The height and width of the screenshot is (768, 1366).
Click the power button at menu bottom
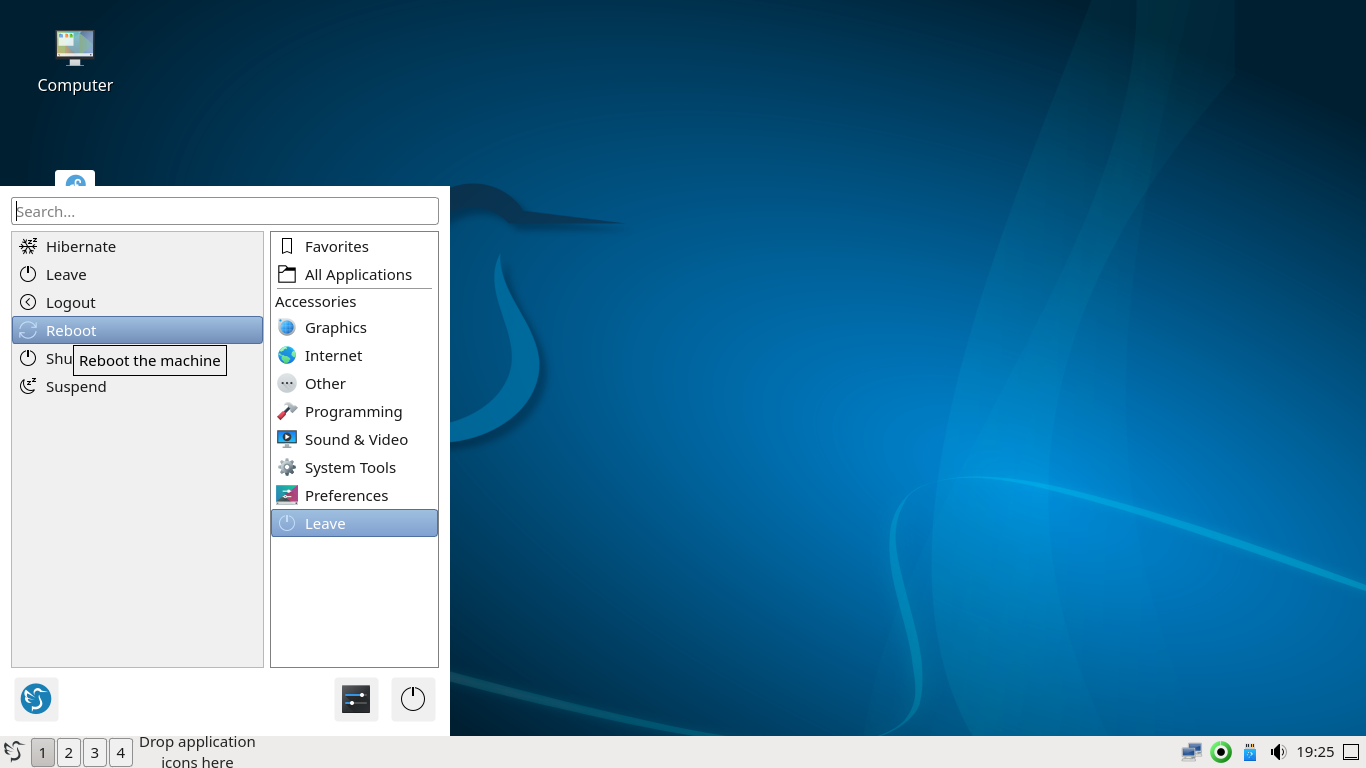pyautogui.click(x=413, y=699)
